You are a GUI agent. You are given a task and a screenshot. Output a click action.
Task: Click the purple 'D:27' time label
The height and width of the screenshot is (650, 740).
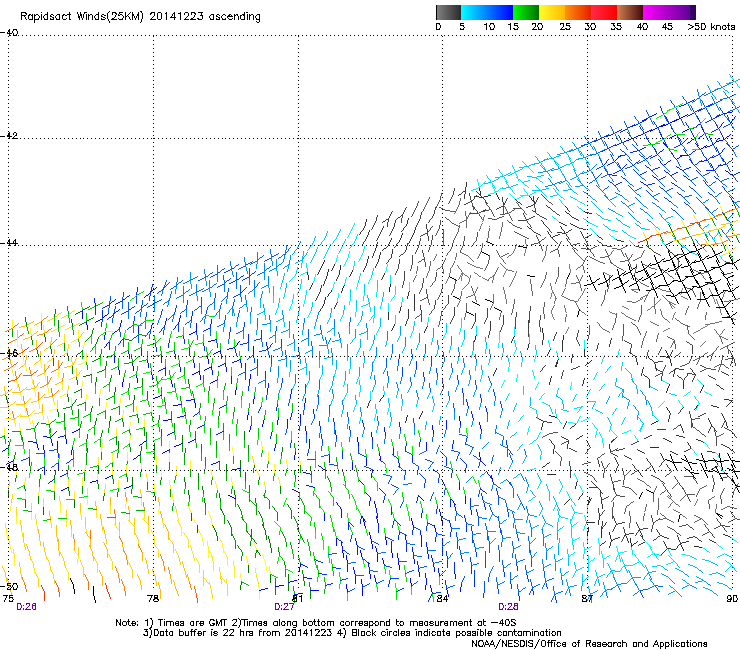tap(284, 607)
